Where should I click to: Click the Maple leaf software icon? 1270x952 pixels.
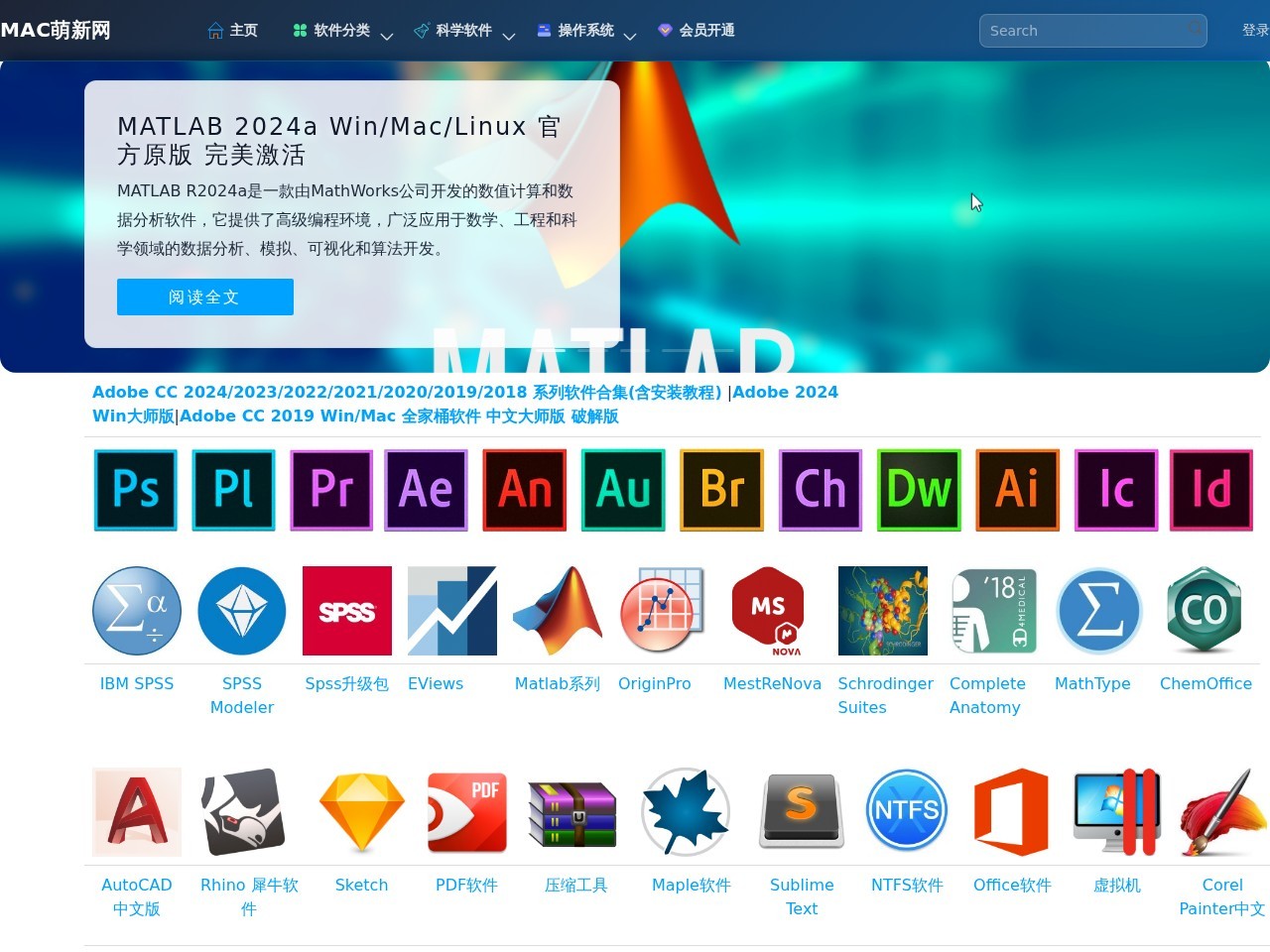pyautogui.click(x=686, y=812)
